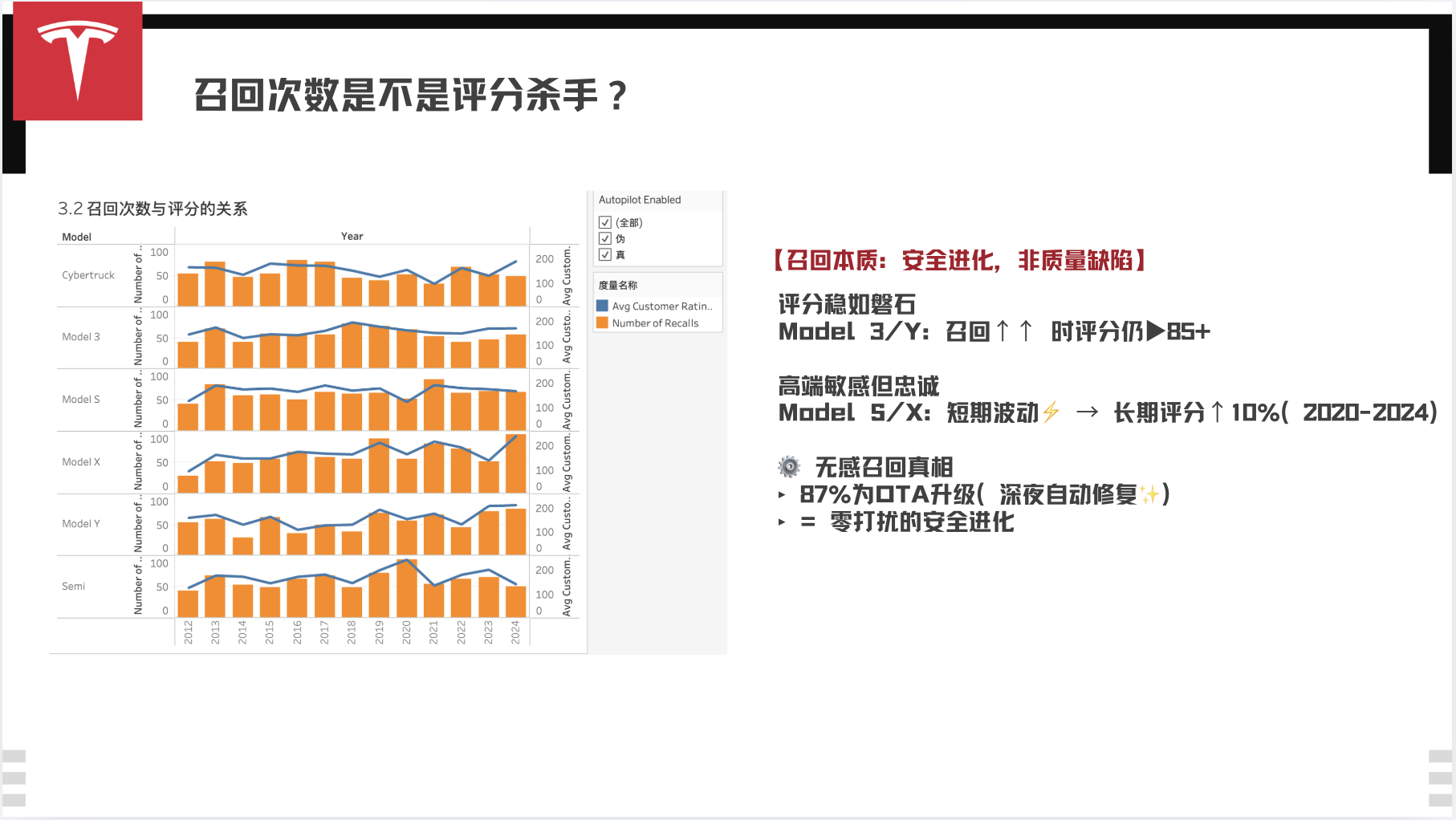
Task: Click the Avg Customer Ratin.. legend label
Action: [662, 306]
